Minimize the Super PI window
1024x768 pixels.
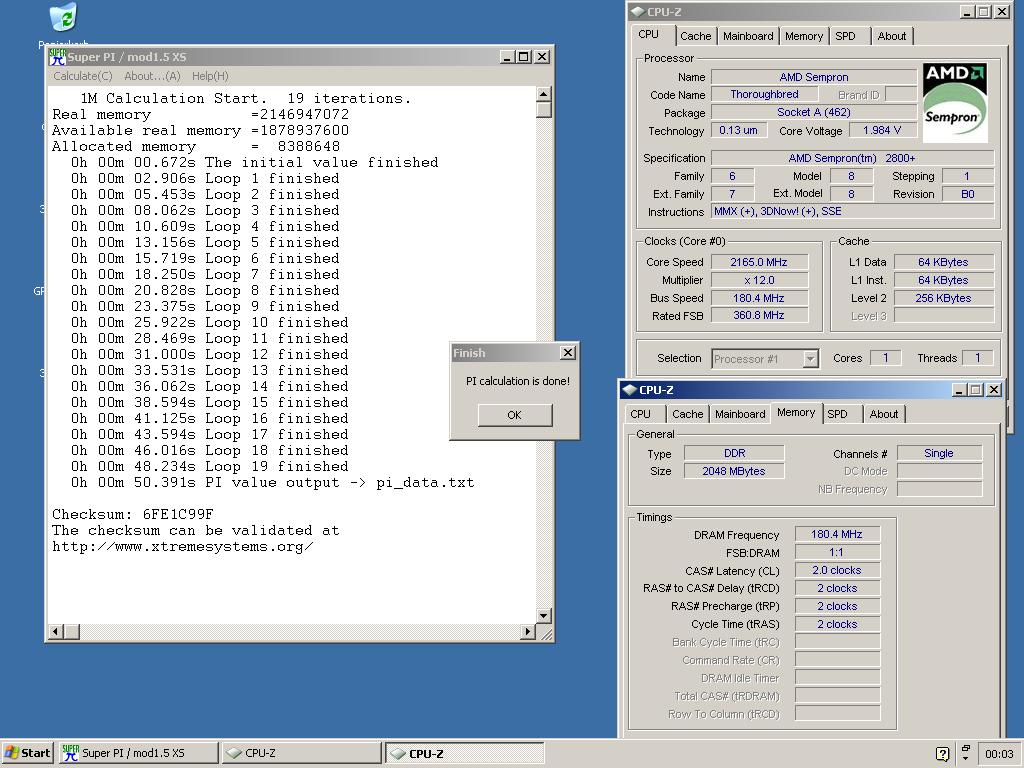point(507,57)
